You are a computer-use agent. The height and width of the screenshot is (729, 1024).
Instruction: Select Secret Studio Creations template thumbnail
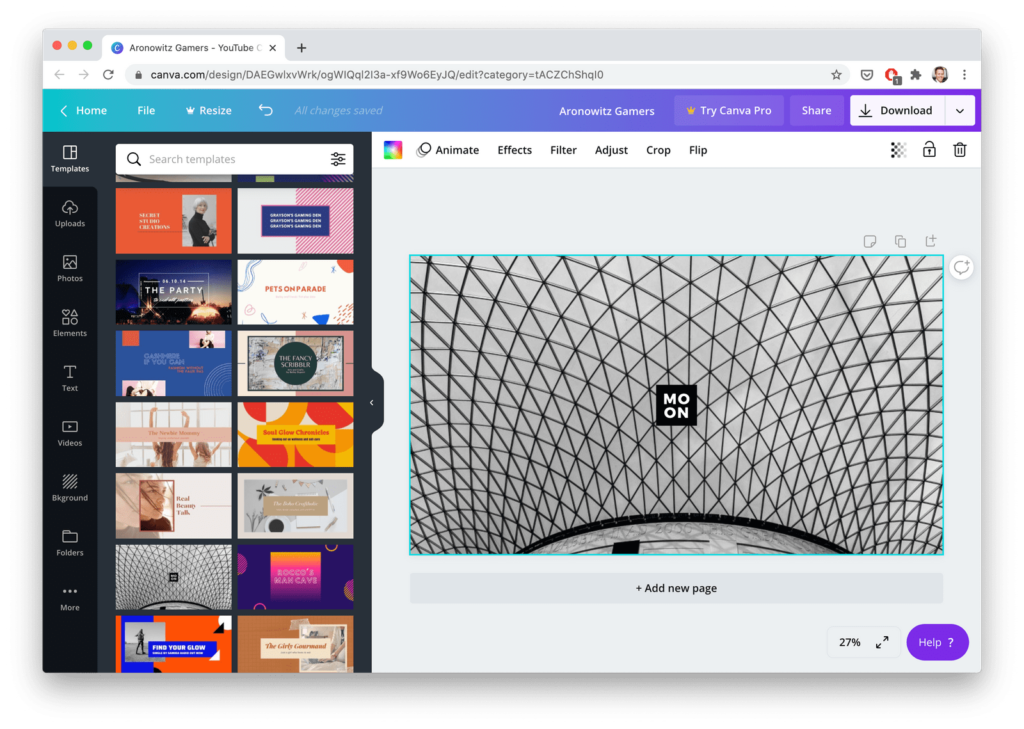(174, 221)
